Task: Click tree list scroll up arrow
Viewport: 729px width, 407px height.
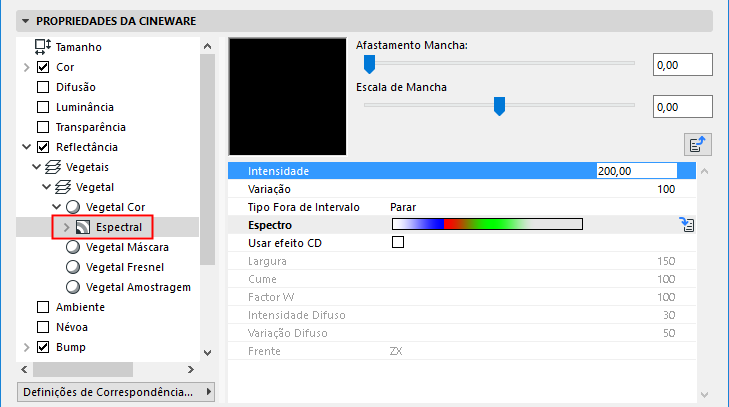Action: tap(207, 46)
